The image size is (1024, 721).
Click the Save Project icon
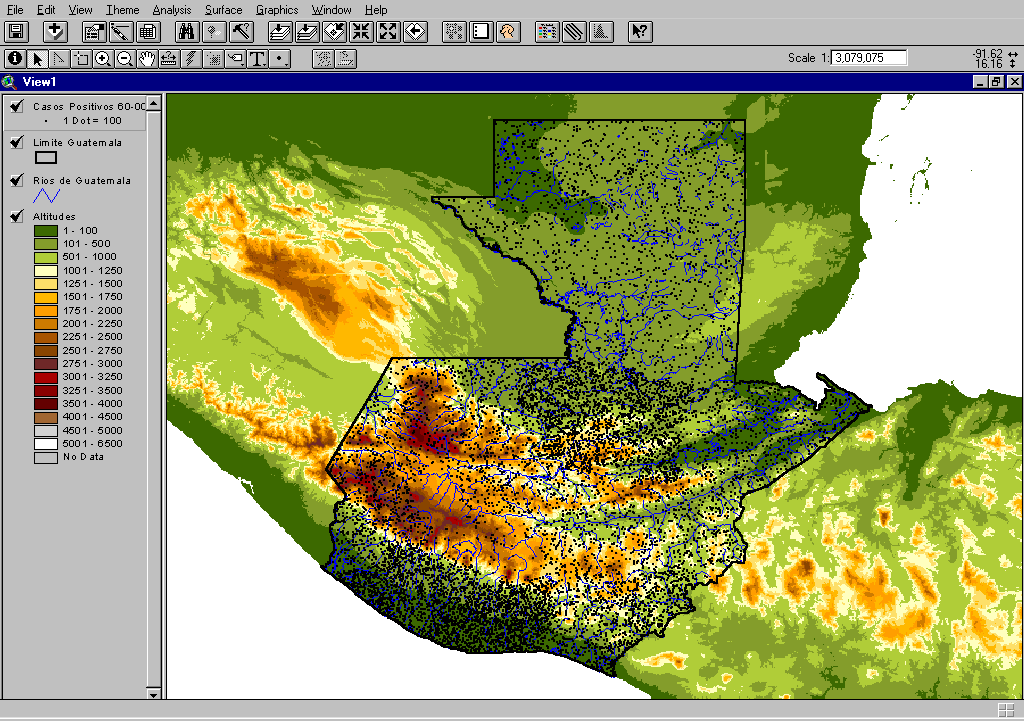click(16, 32)
